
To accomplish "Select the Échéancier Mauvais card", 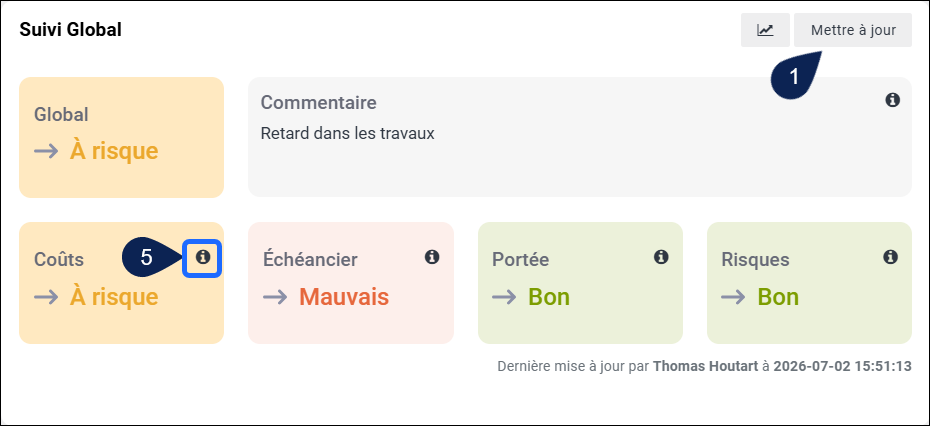I will coord(351,283).
